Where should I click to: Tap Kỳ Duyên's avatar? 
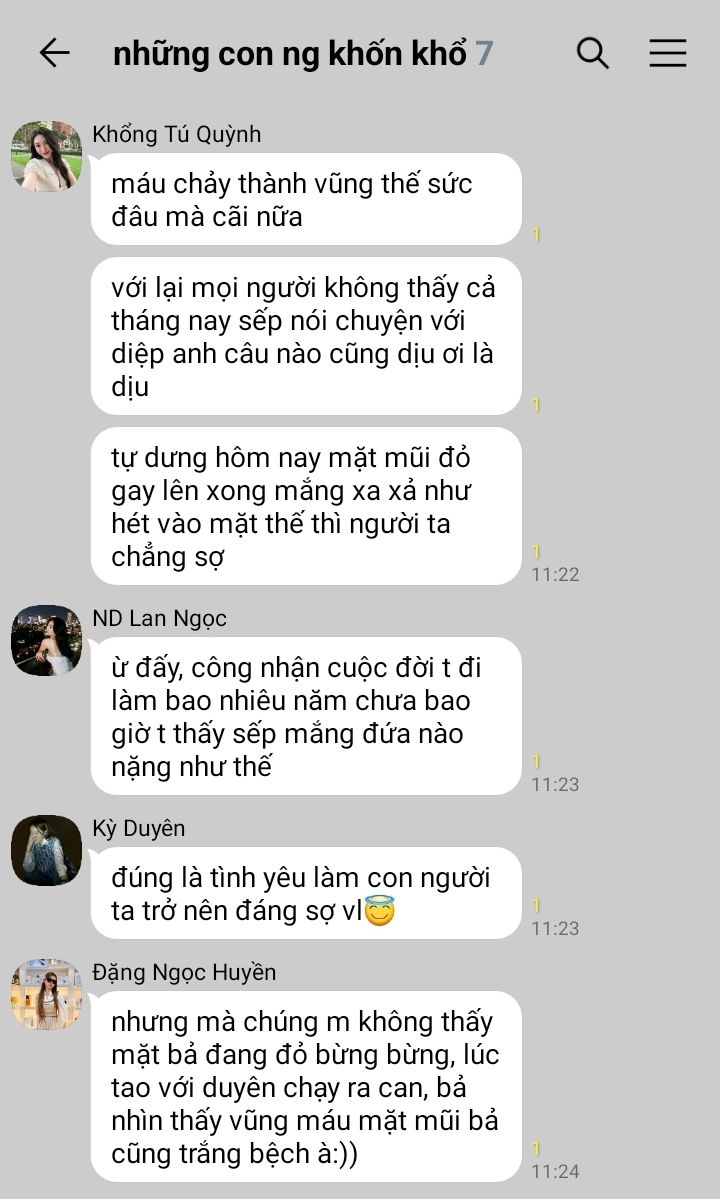pyautogui.click(x=47, y=850)
